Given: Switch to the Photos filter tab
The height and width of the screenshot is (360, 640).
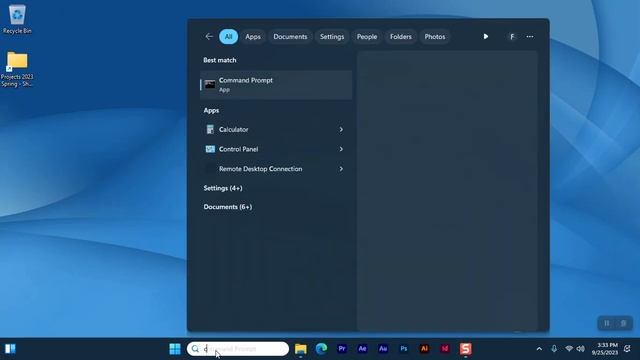Looking at the screenshot, I should [x=435, y=37].
